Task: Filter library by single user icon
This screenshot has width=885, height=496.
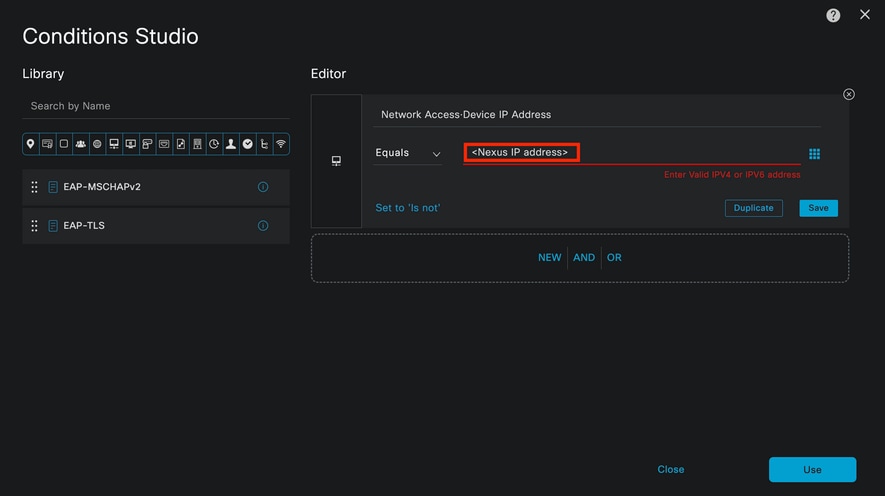Action: pyautogui.click(x=231, y=144)
